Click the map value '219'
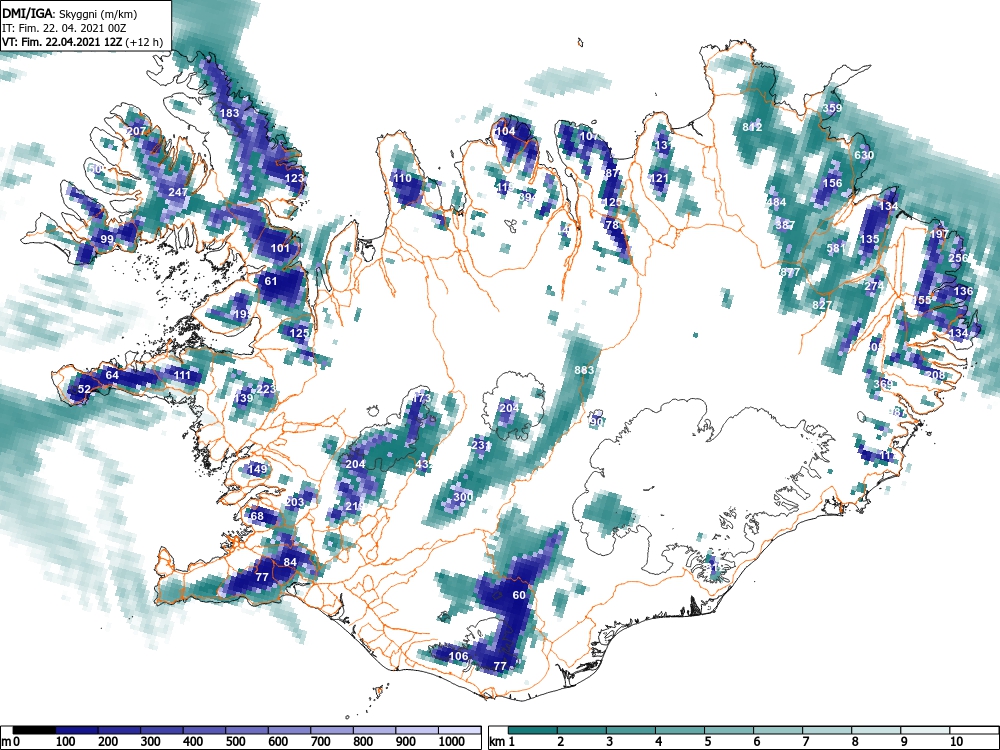Viewport: 1000px width, 750px height. pos(355,506)
